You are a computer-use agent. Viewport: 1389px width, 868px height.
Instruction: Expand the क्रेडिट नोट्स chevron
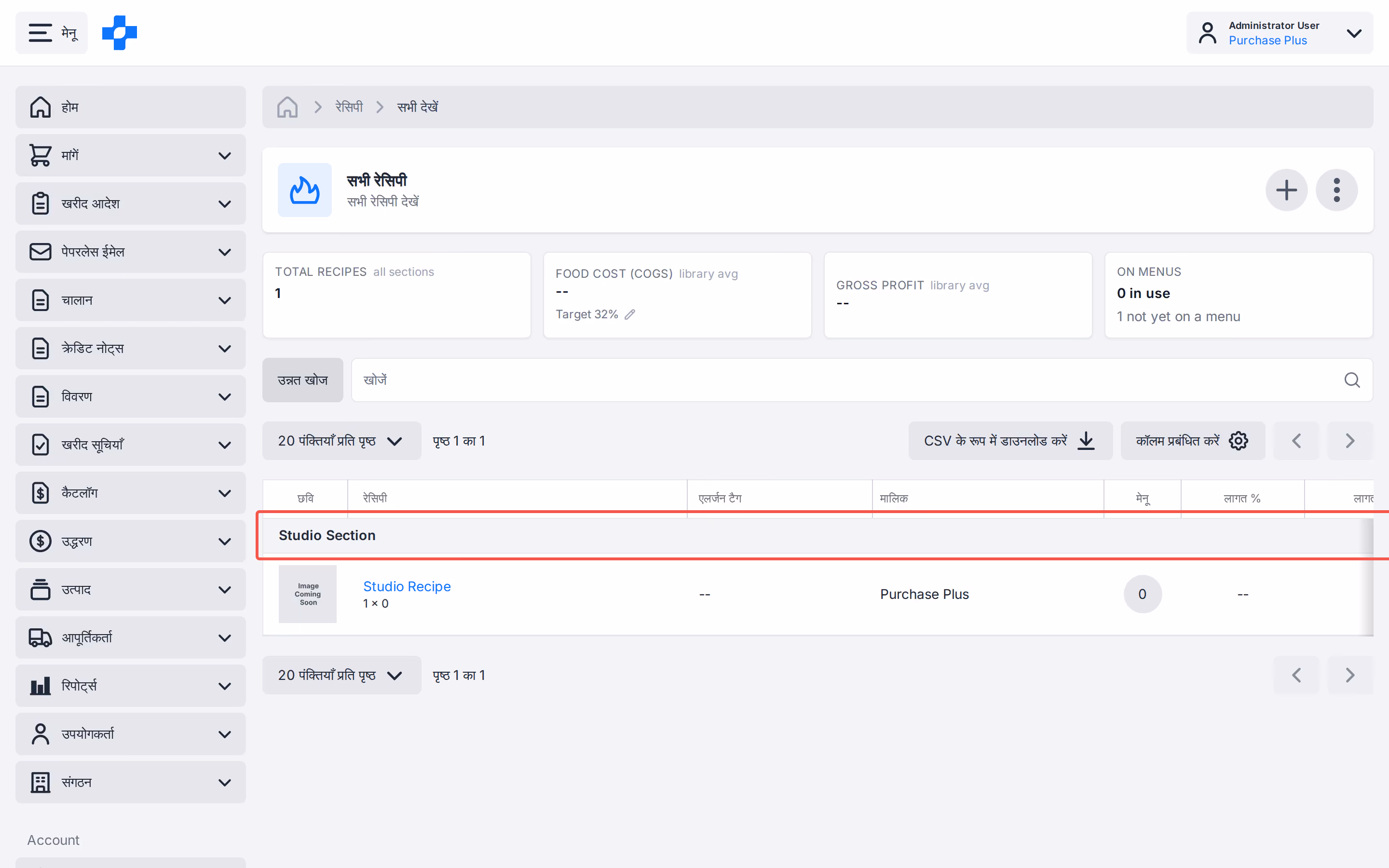click(225, 349)
